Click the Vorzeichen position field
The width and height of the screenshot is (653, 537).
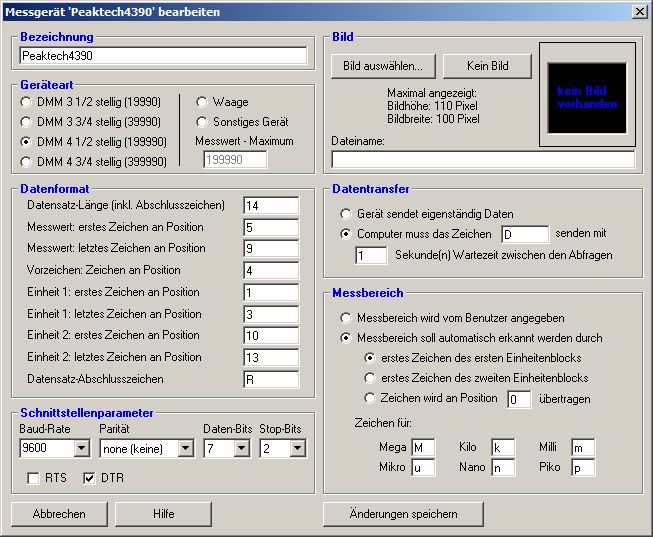[271, 270]
